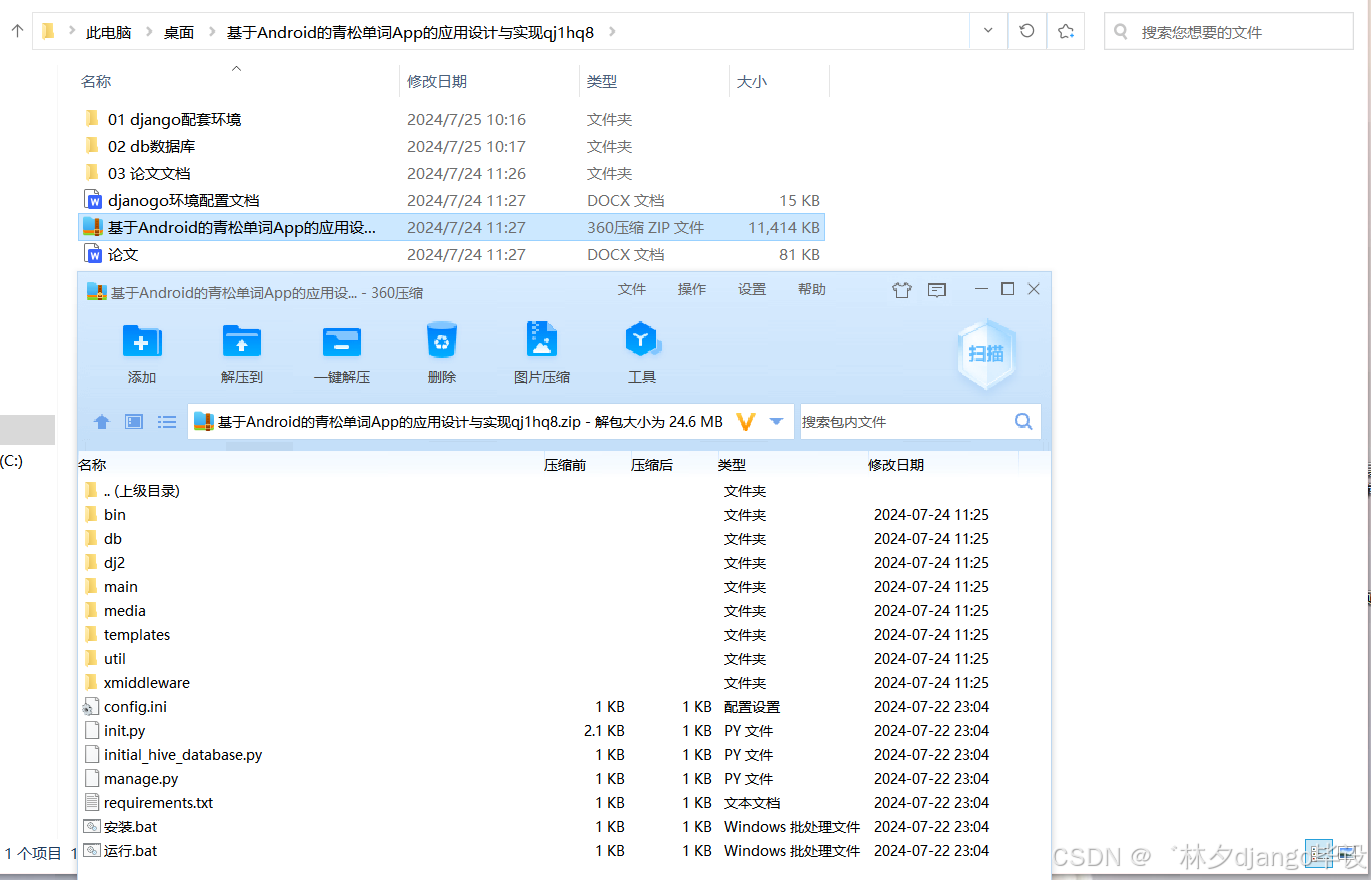Select the config.ini file icon
This screenshot has width=1371, height=880.
pyautogui.click(x=92, y=707)
